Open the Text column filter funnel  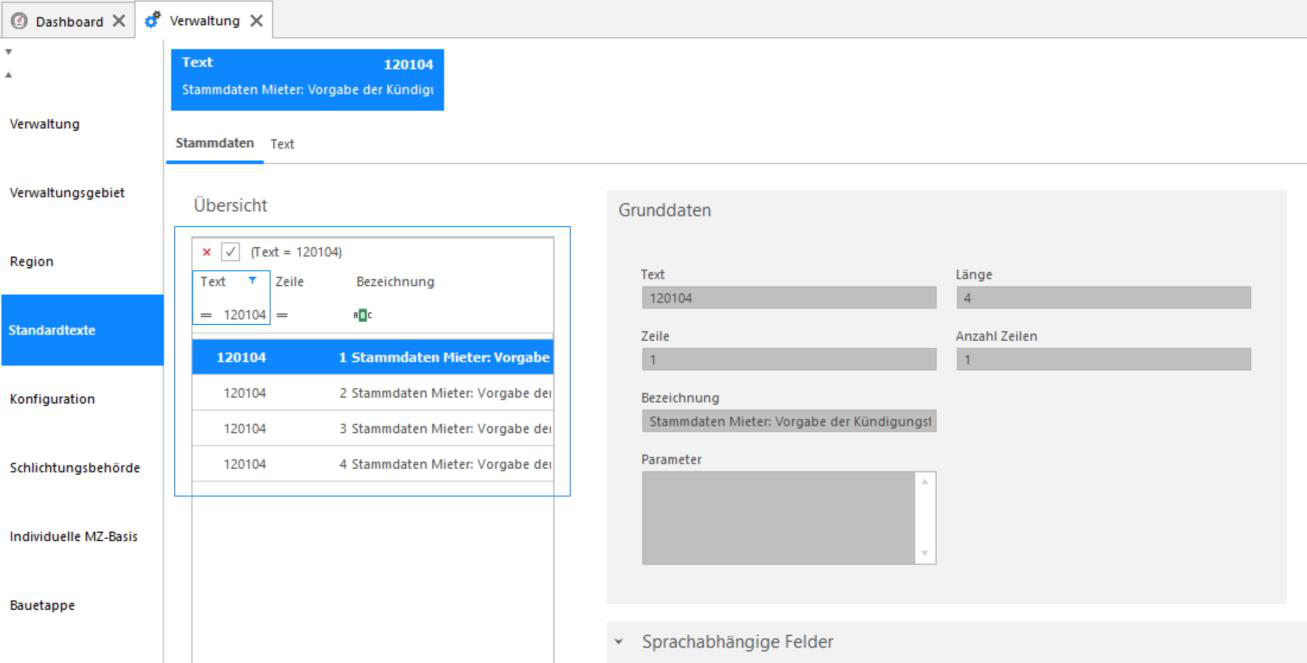coord(252,281)
